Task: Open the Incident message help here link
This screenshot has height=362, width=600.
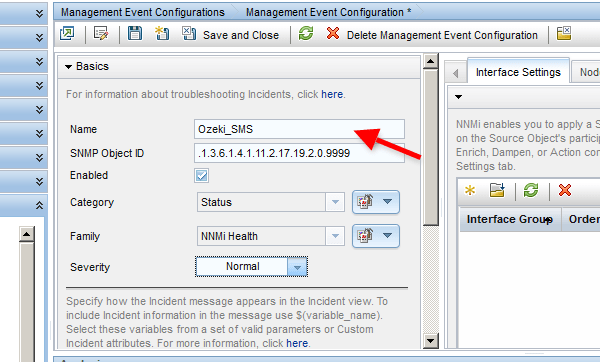Action: (x=297, y=343)
